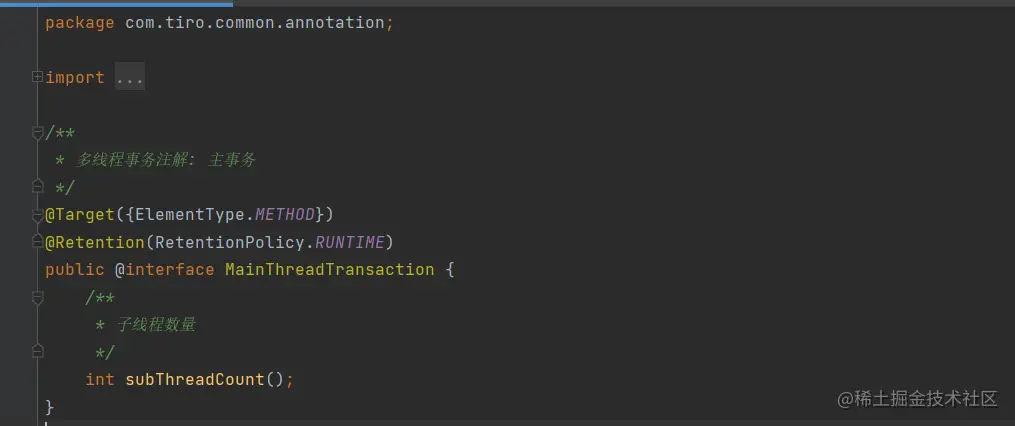Screen dimensions: 1015x426
Task: Click the MainThreadTransaction interface name
Action: (x=329, y=270)
